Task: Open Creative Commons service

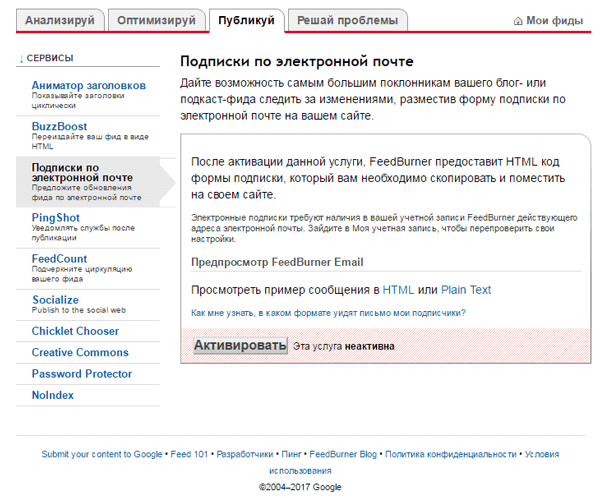Action: pos(80,353)
